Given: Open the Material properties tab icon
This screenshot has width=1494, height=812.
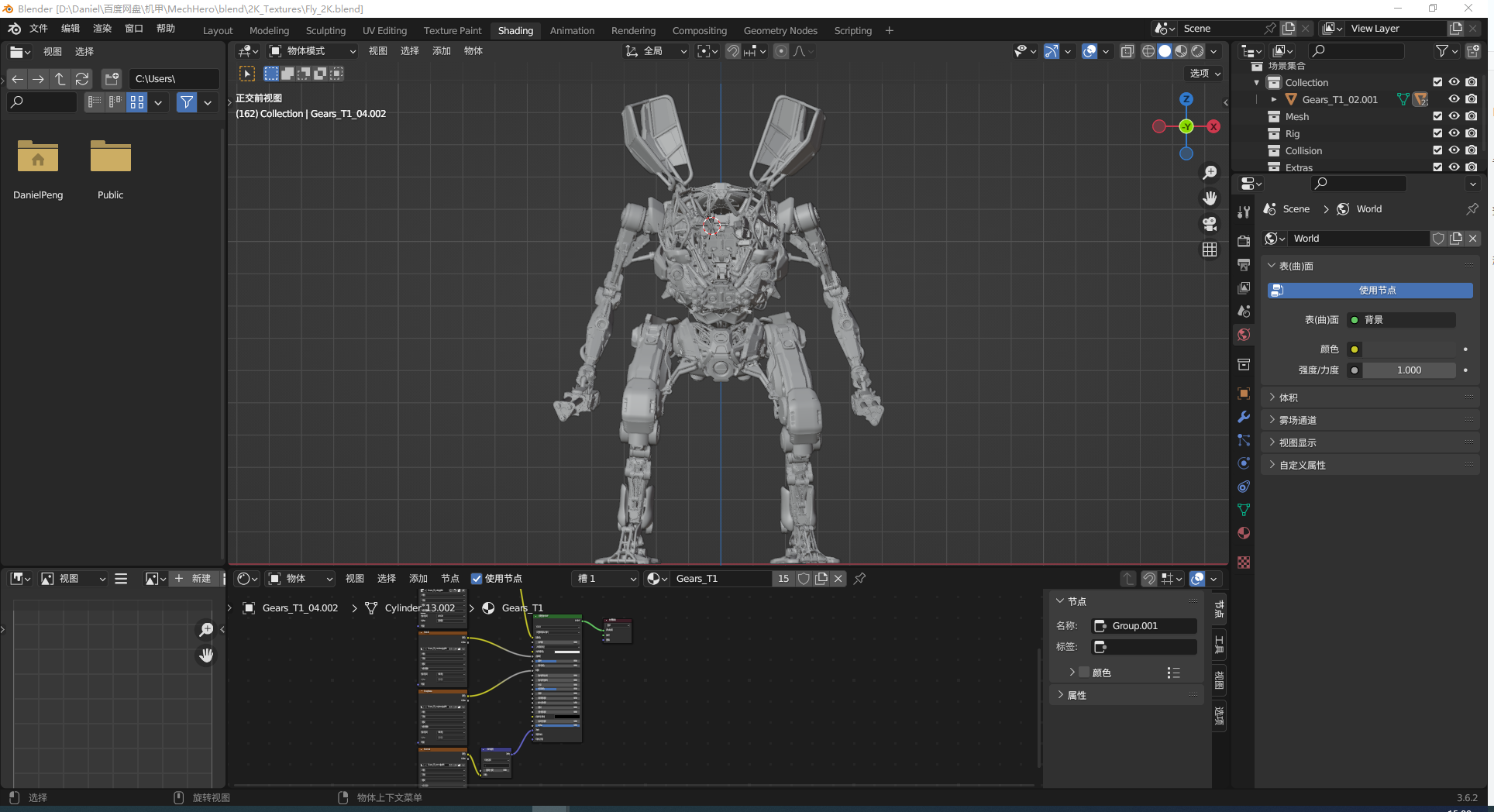Looking at the screenshot, I should [1244, 533].
